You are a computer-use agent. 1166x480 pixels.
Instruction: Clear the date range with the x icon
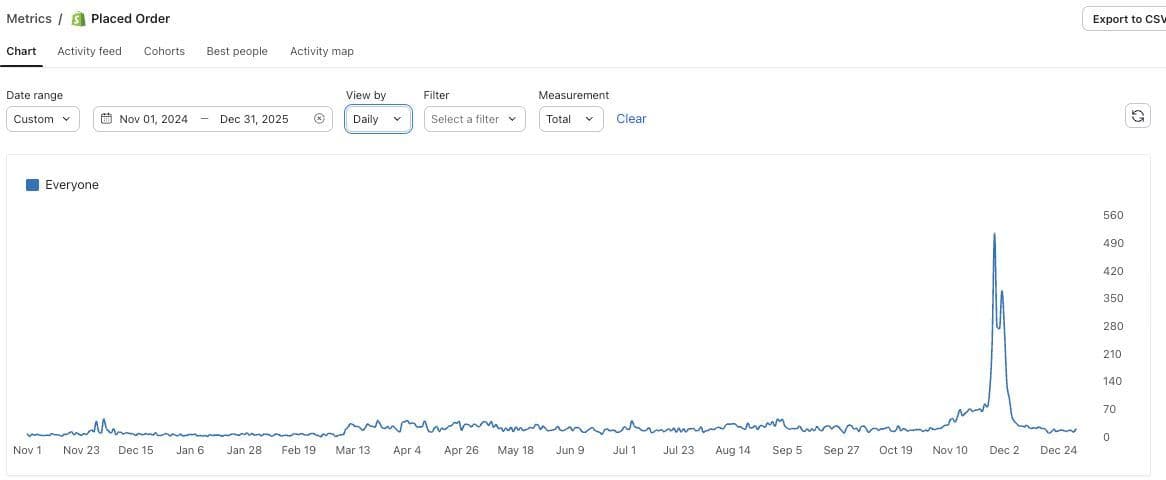click(319, 118)
